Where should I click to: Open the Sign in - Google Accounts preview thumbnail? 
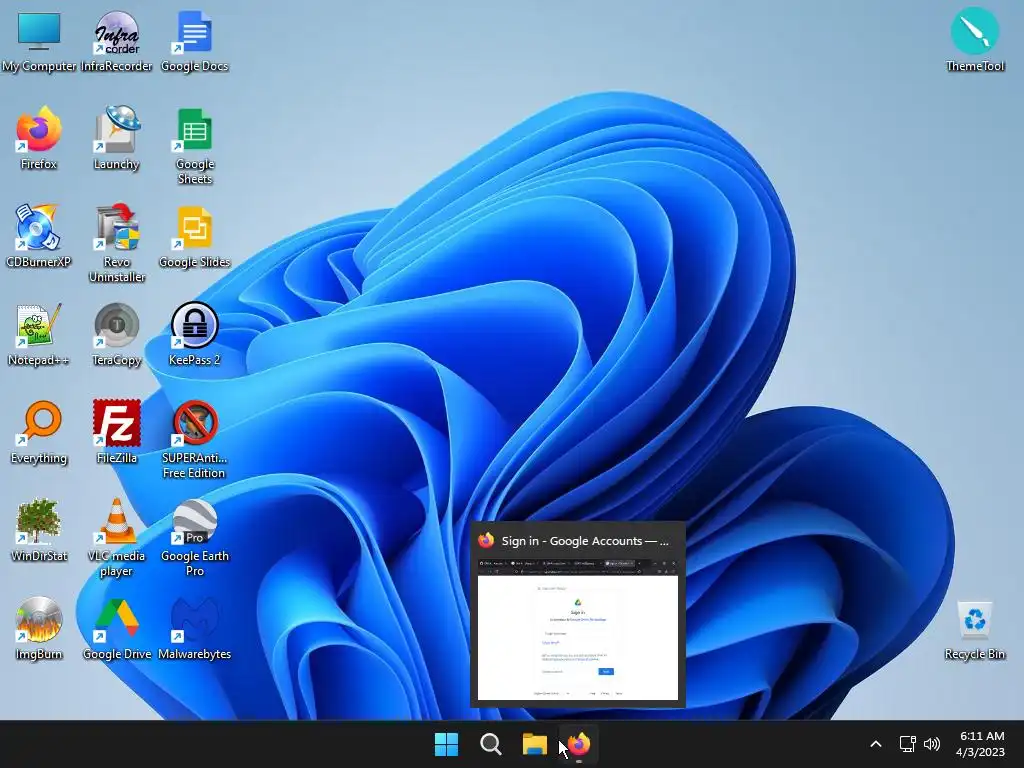578,628
